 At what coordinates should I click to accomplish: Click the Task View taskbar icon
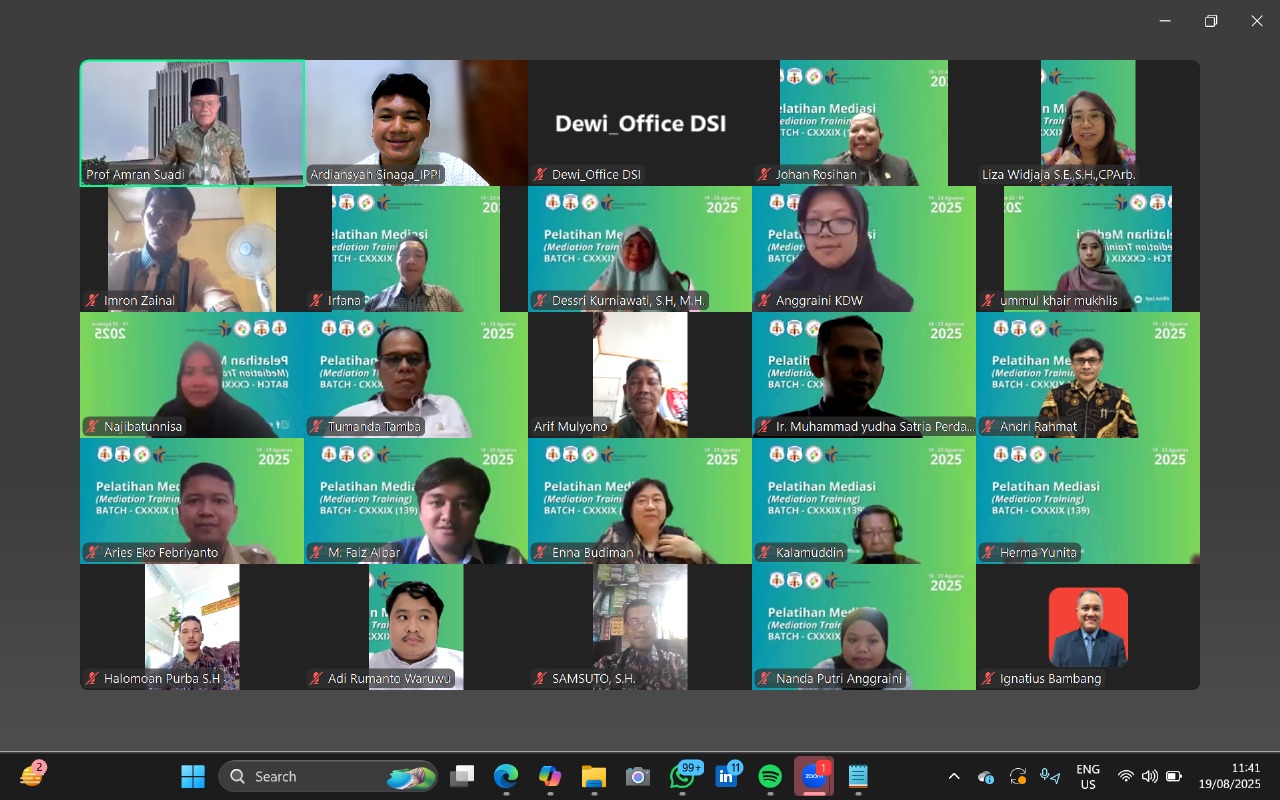tap(462, 776)
